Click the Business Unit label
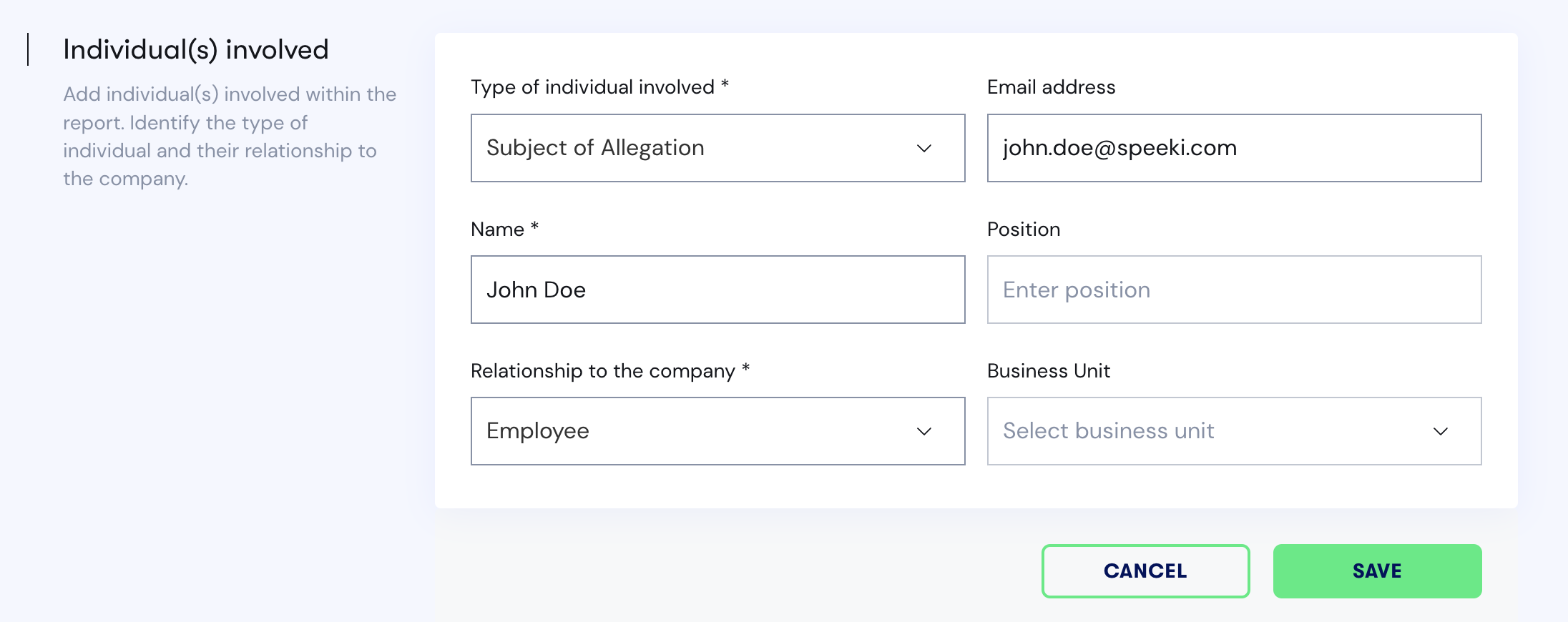 tap(1049, 370)
